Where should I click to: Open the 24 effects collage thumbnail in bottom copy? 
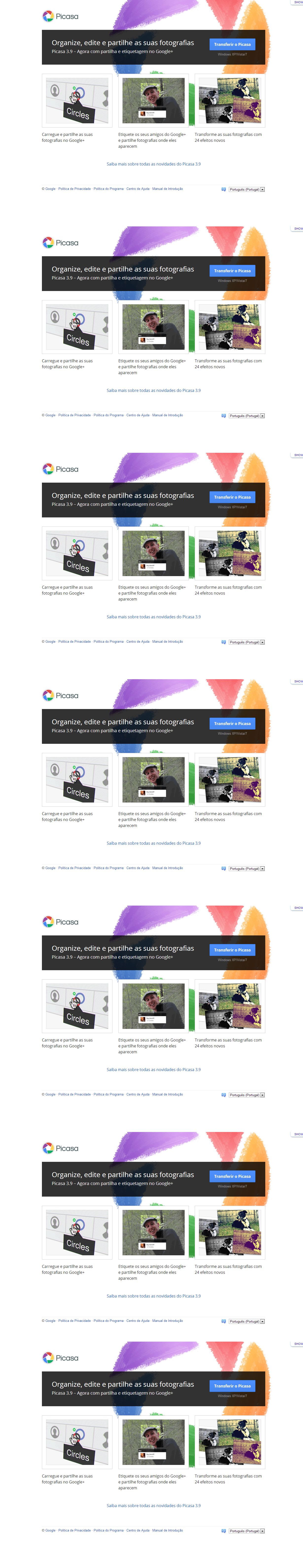click(230, 1442)
